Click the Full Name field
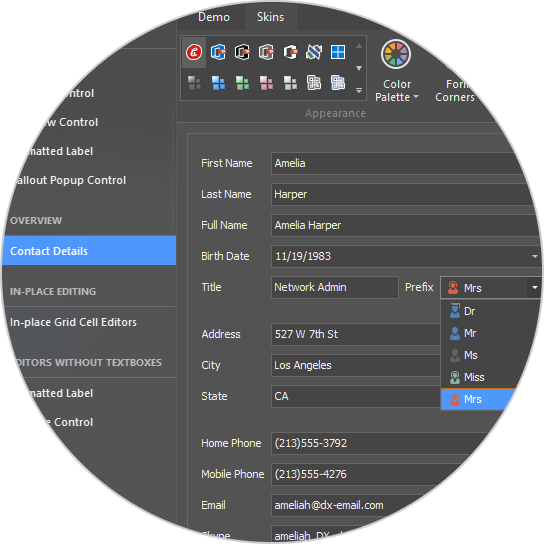 tap(405, 225)
